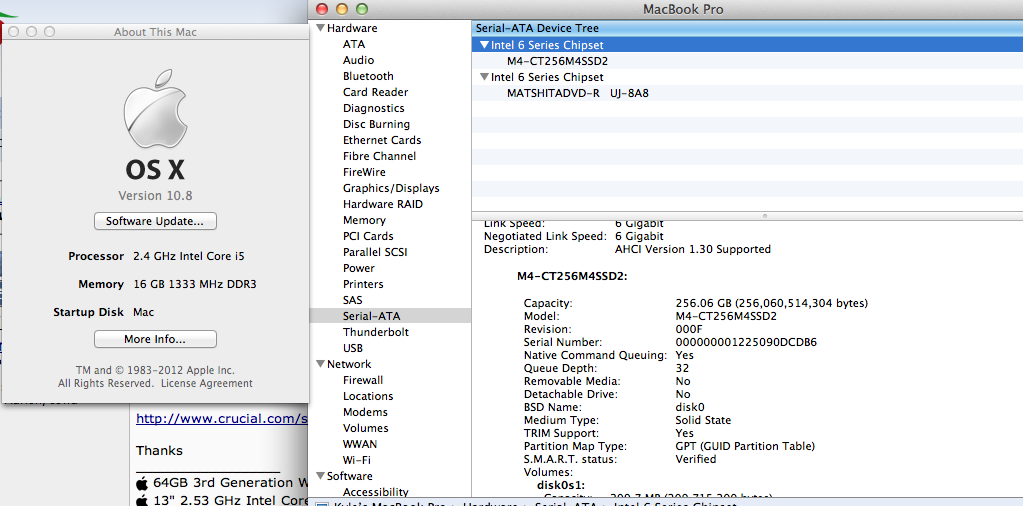The image size is (1023, 506).
Task: Open Accessibility under Software
Action: tap(375, 492)
